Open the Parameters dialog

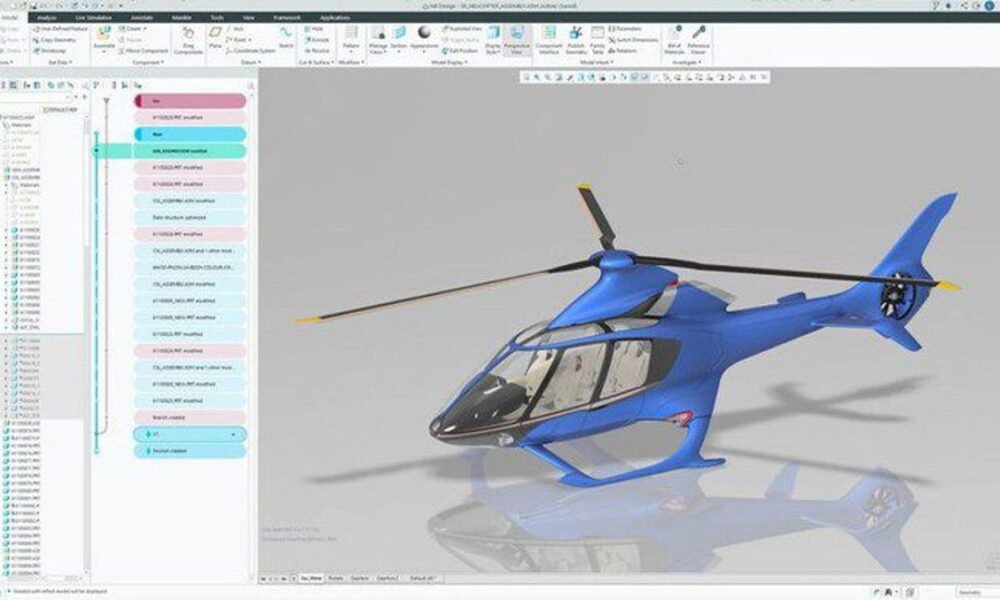tap(625, 29)
